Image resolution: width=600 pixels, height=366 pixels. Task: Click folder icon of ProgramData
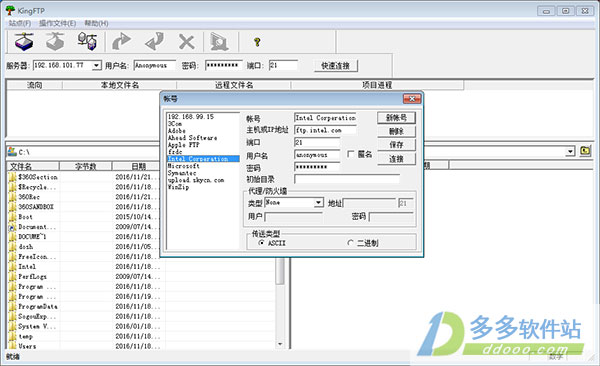(x=12, y=306)
